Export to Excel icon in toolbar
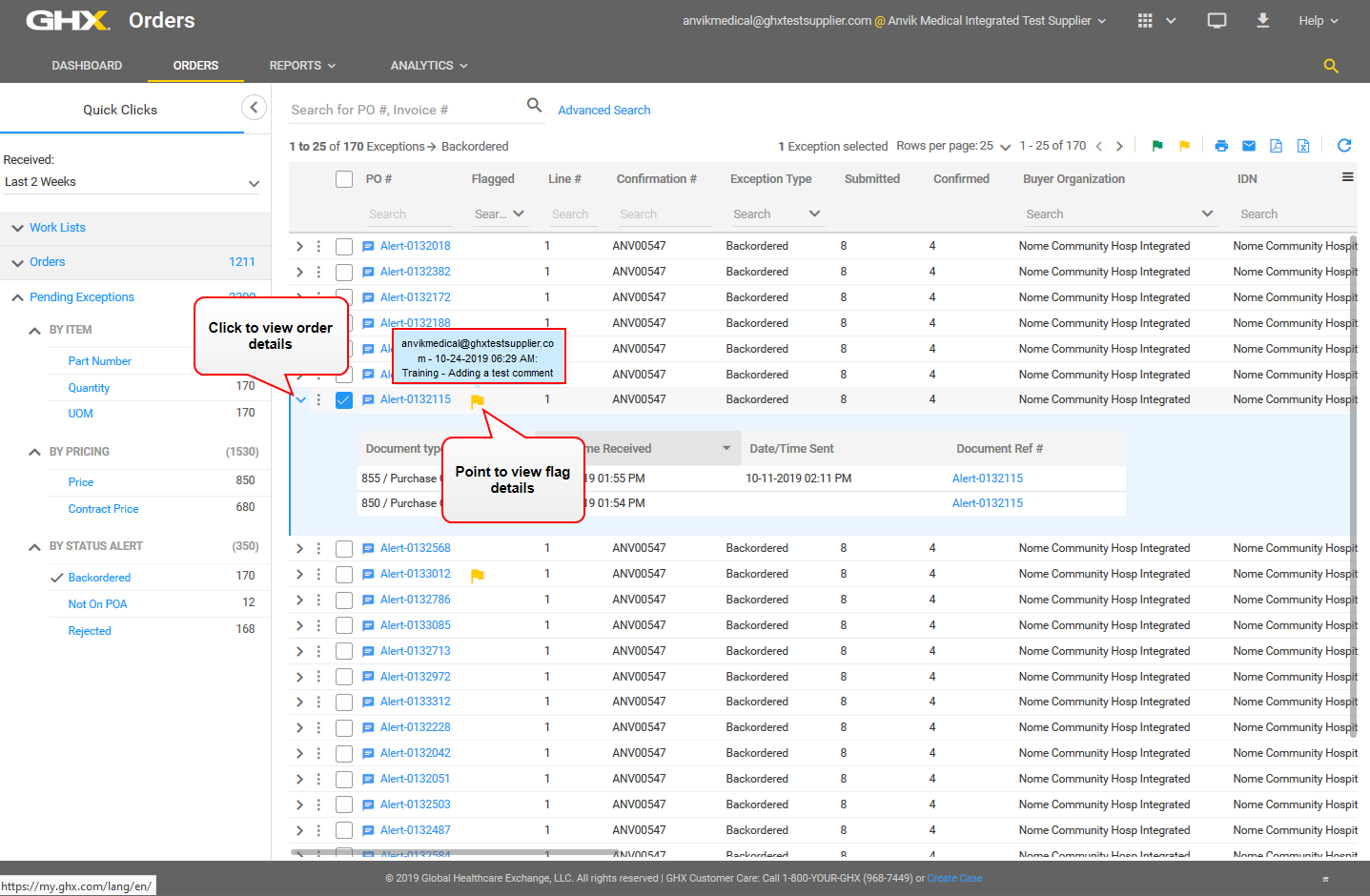Viewport: 1370px width, 896px height. [x=1303, y=146]
